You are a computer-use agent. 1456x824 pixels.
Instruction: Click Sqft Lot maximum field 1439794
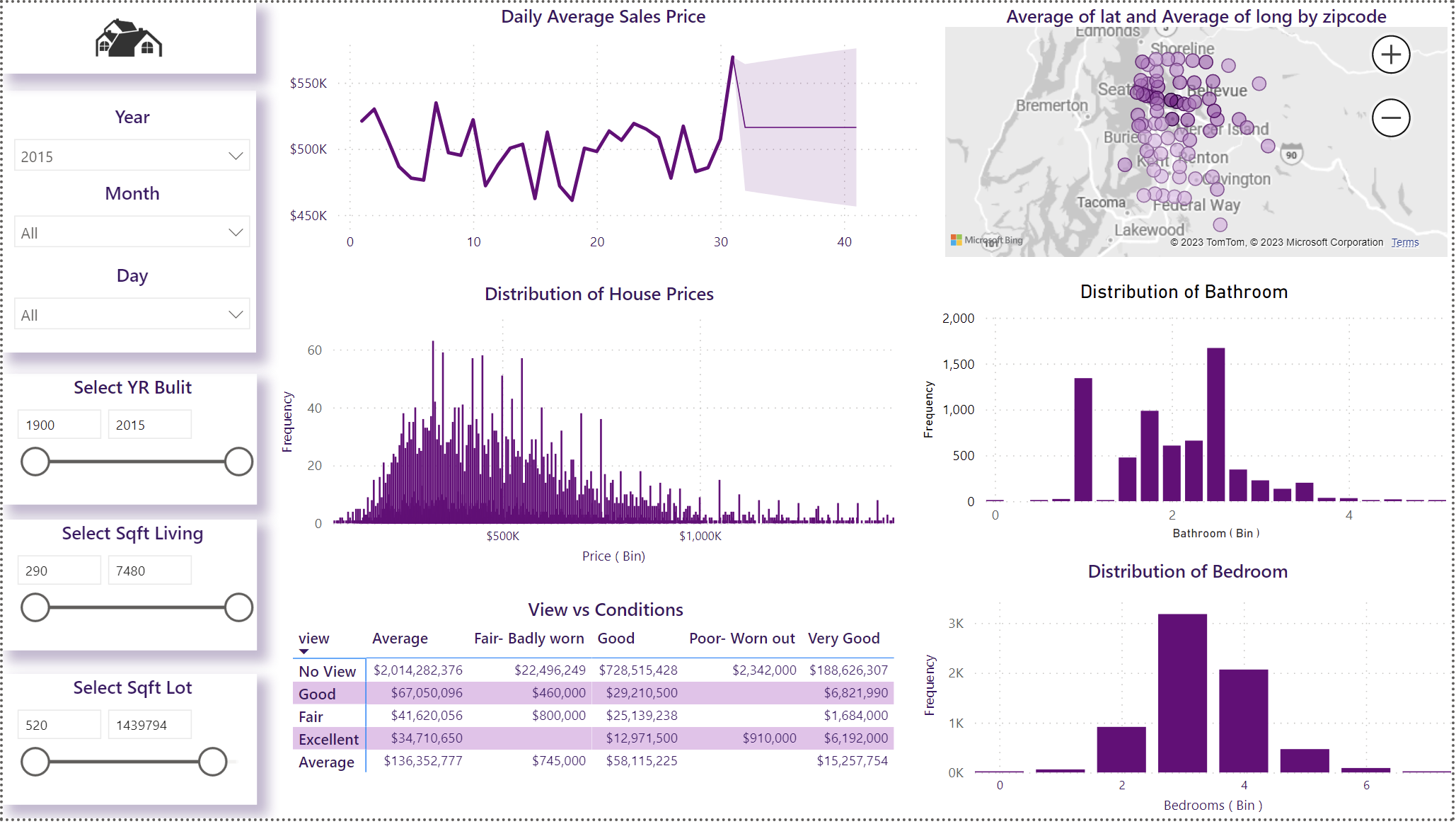click(x=149, y=725)
